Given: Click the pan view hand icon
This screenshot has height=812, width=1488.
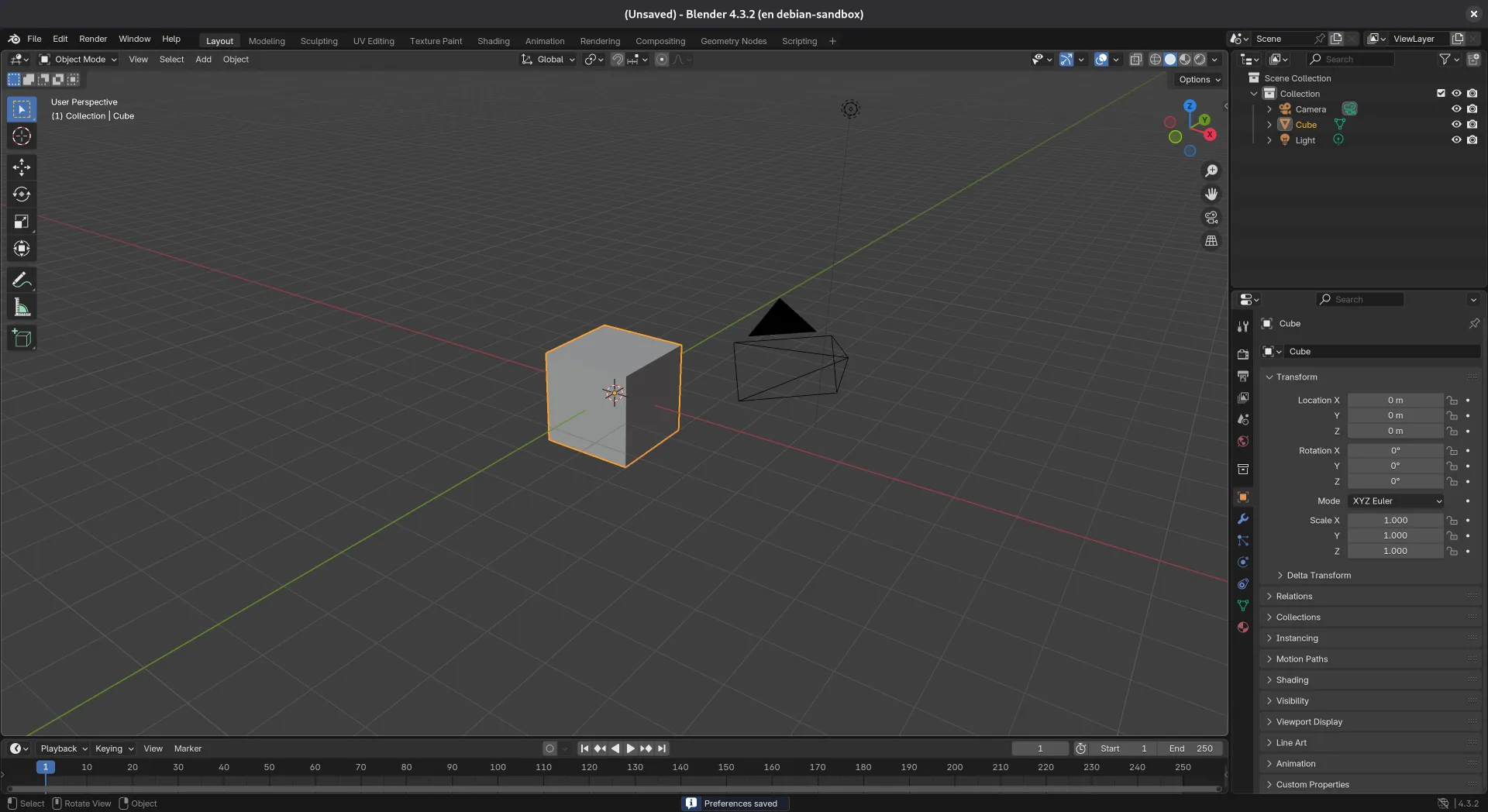Looking at the screenshot, I should [1211, 194].
